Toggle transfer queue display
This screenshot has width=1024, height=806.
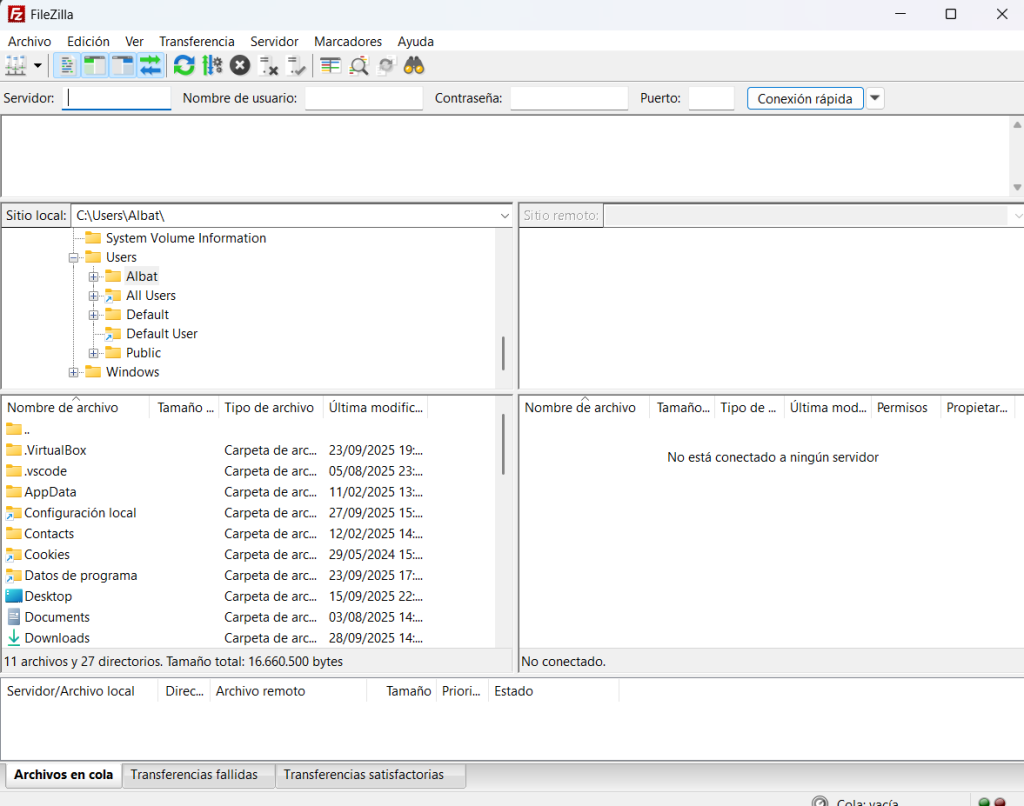(x=150, y=66)
